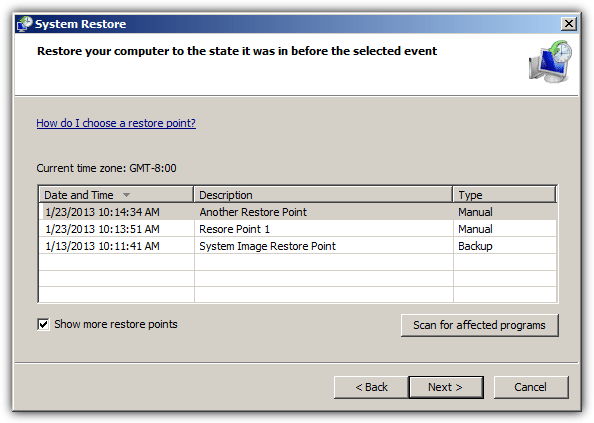Sort by Type column header

click(x=504, y=195)
